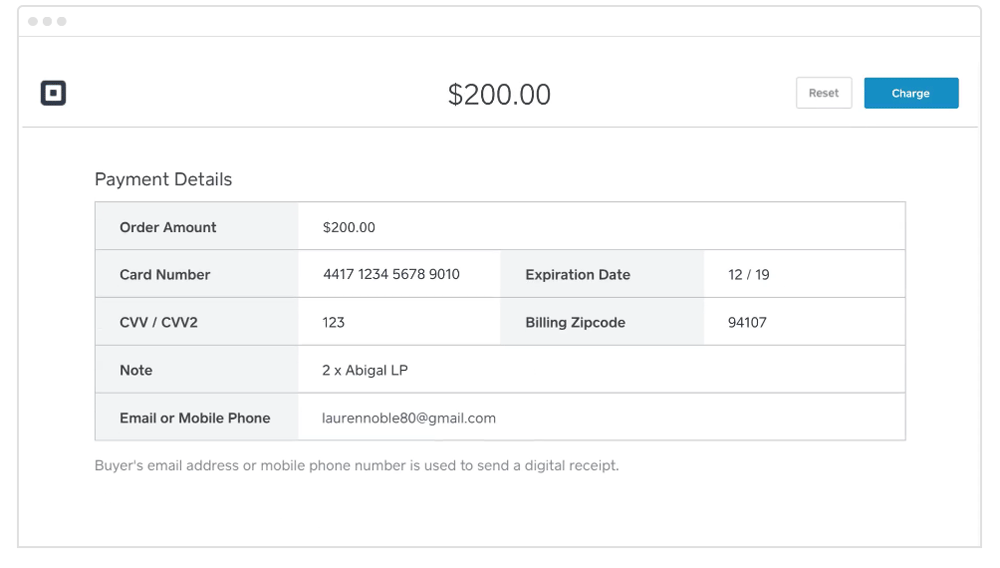The width and height of the screenshot is (1000, 568).
Task: Click the large $200.00 total in header
Action: click(x=499, y=94)
